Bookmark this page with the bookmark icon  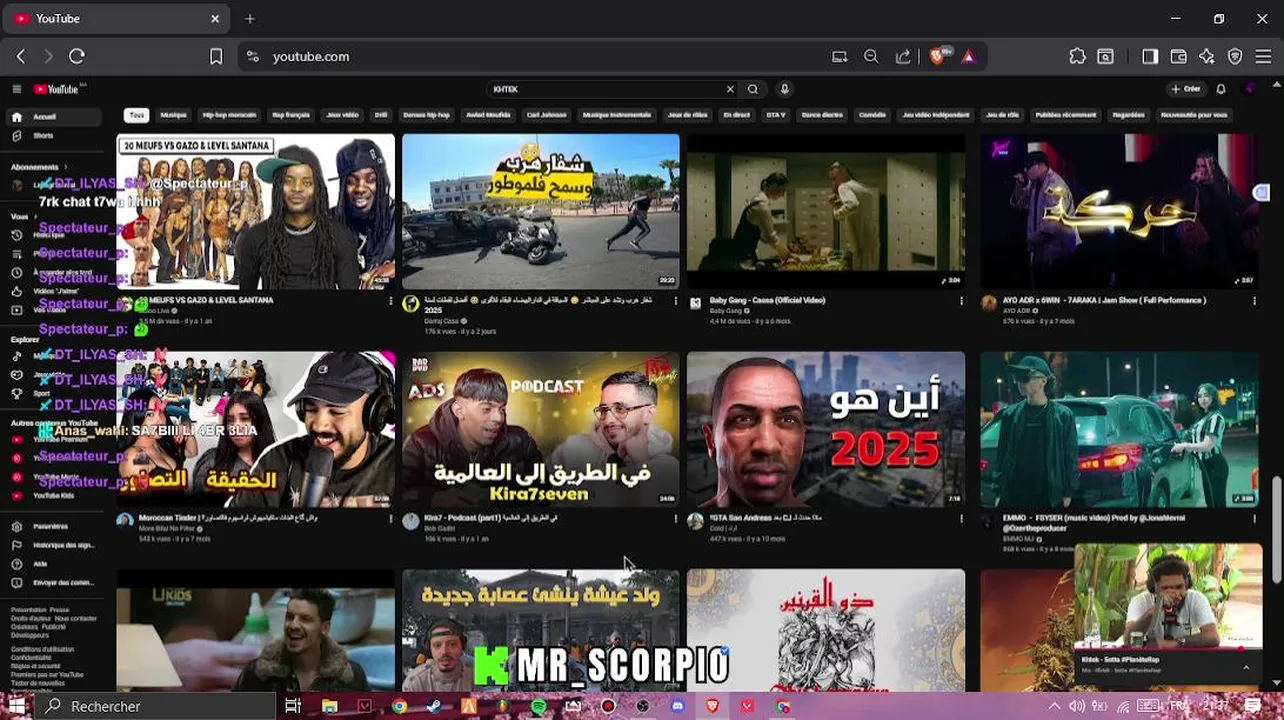tap(216, 57)
